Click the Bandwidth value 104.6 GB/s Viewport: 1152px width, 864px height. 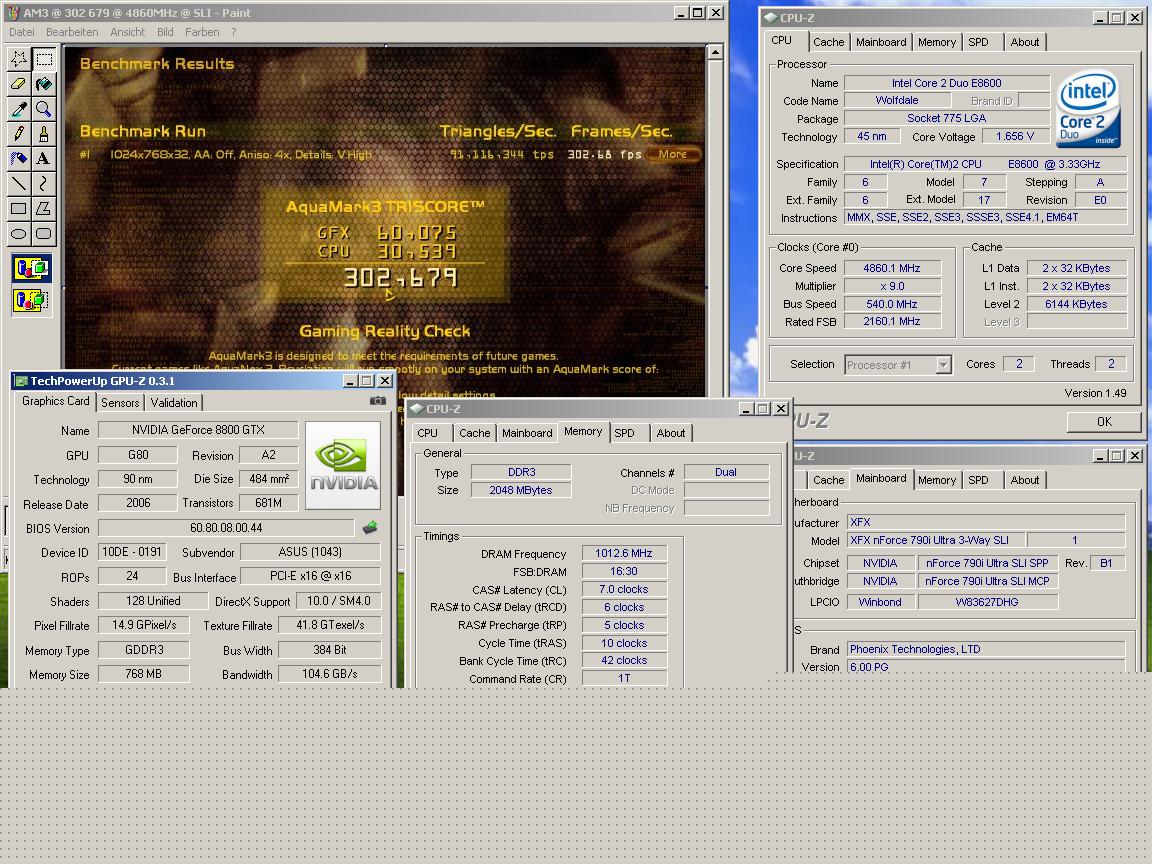click(x=330, y=674)
